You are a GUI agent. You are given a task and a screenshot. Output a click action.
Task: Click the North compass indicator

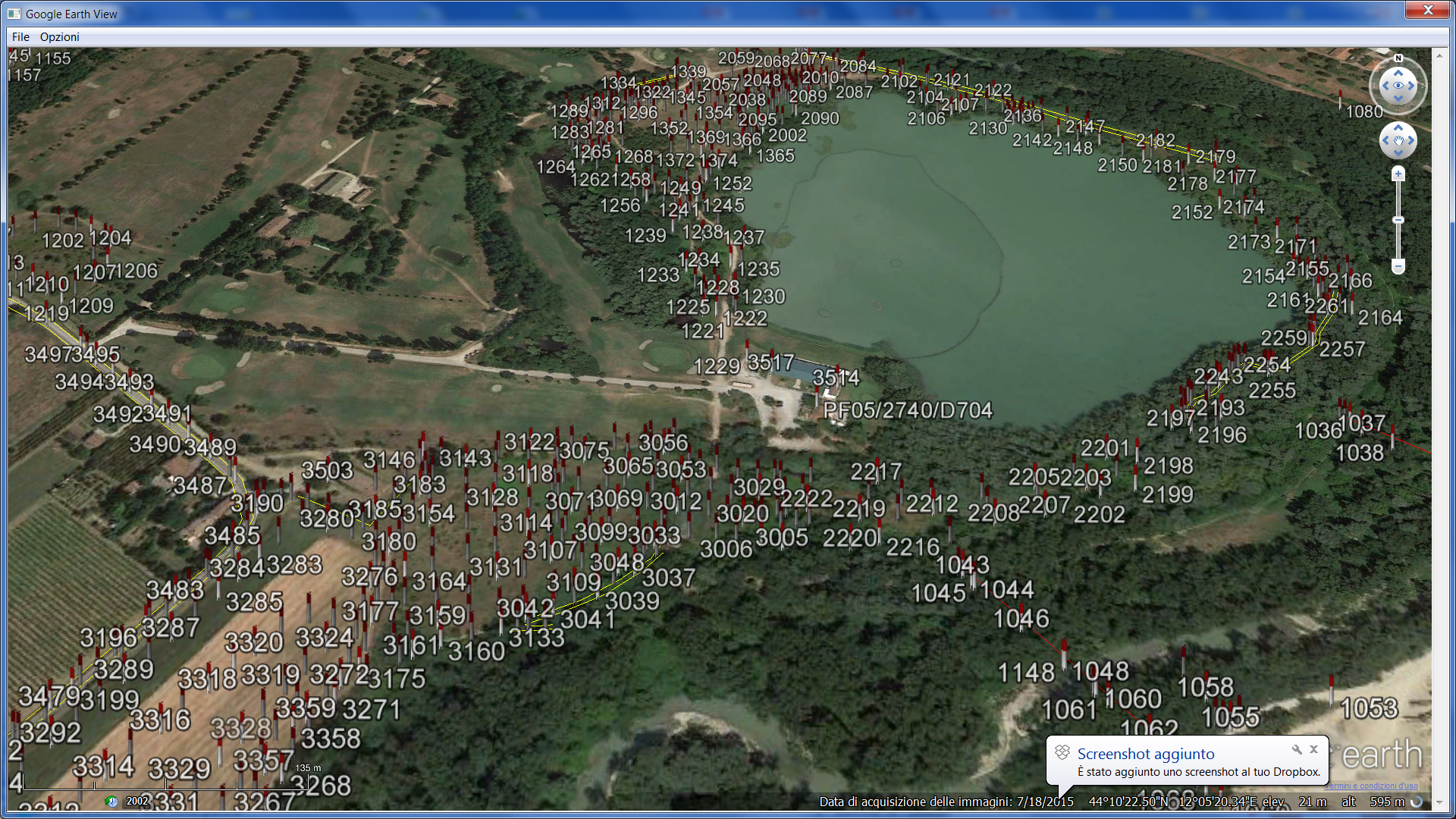(x=1398, y=58)
